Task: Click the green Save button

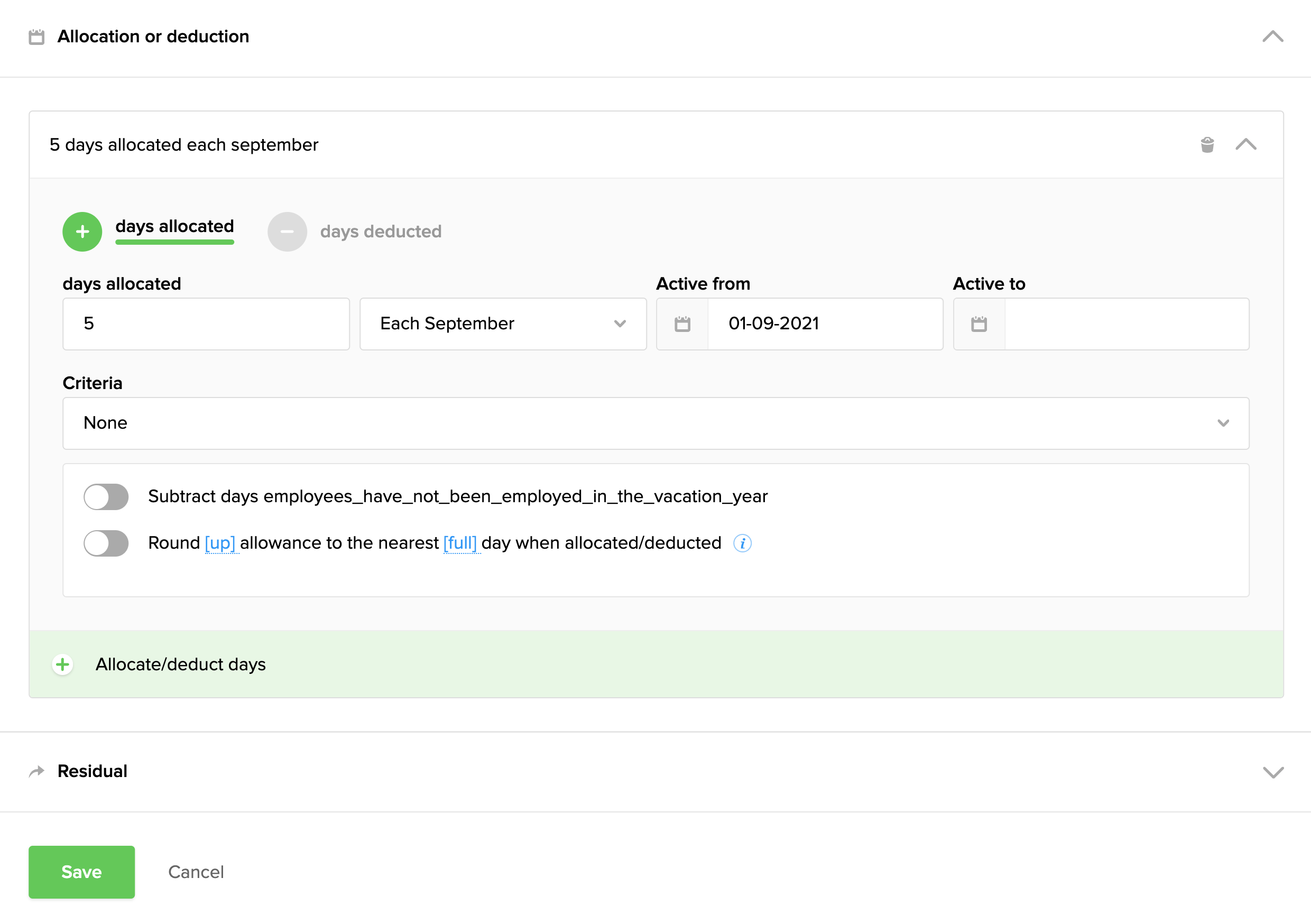Action: [81, 872]
